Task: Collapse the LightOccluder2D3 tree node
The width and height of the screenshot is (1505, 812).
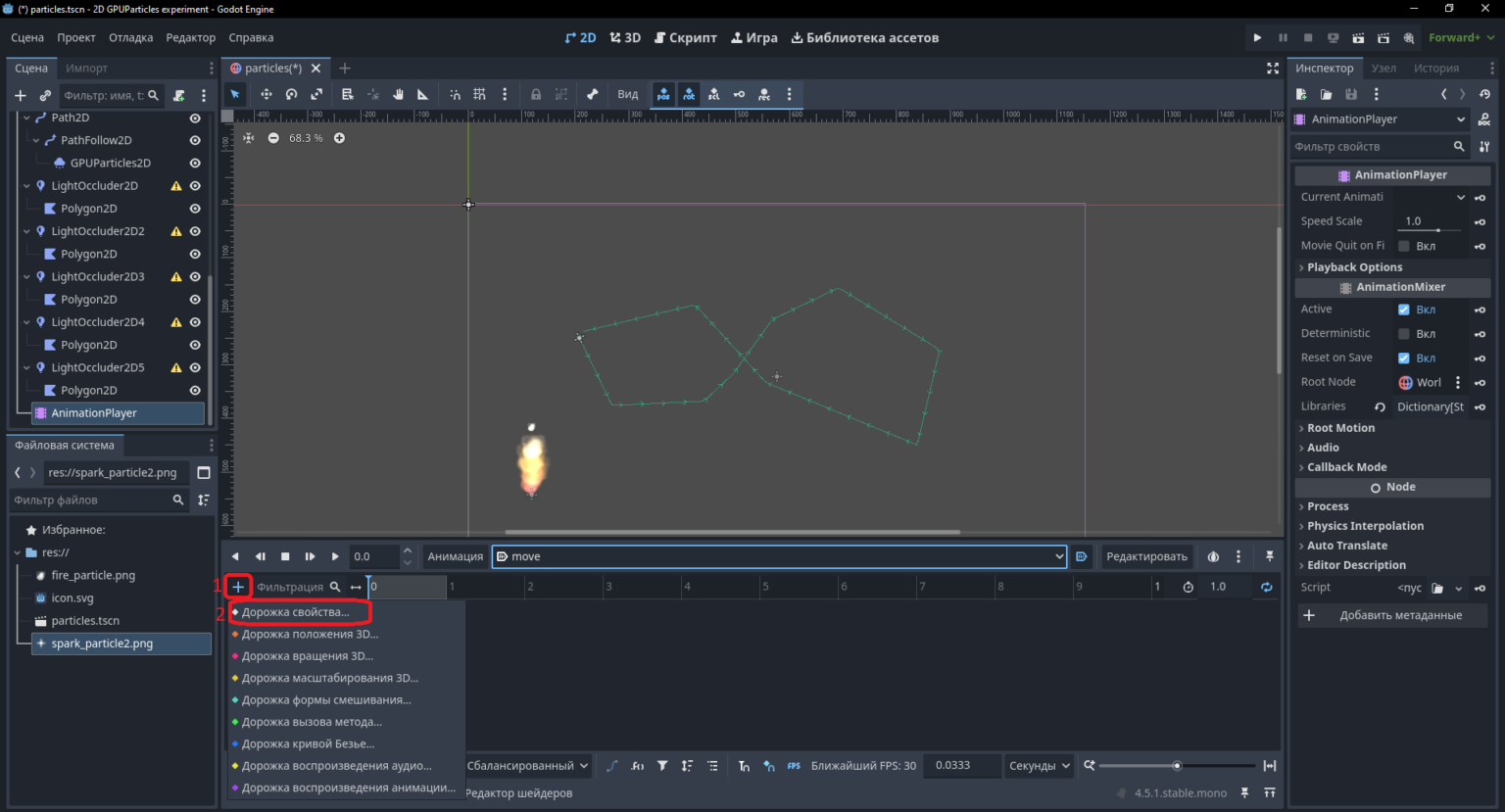Action: 26,277
